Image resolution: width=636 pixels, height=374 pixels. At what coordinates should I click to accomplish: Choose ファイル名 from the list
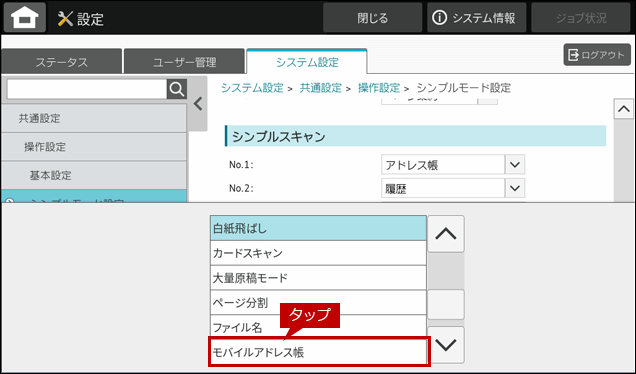click(x=318, y=326)
